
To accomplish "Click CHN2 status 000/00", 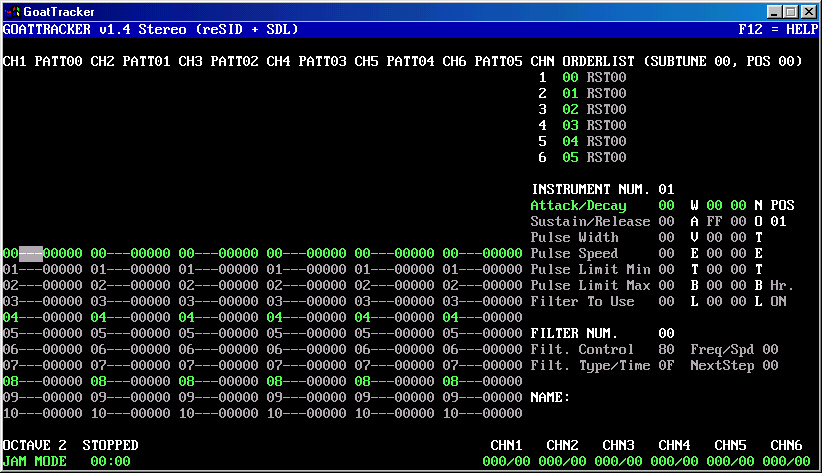I will [563, 461].
